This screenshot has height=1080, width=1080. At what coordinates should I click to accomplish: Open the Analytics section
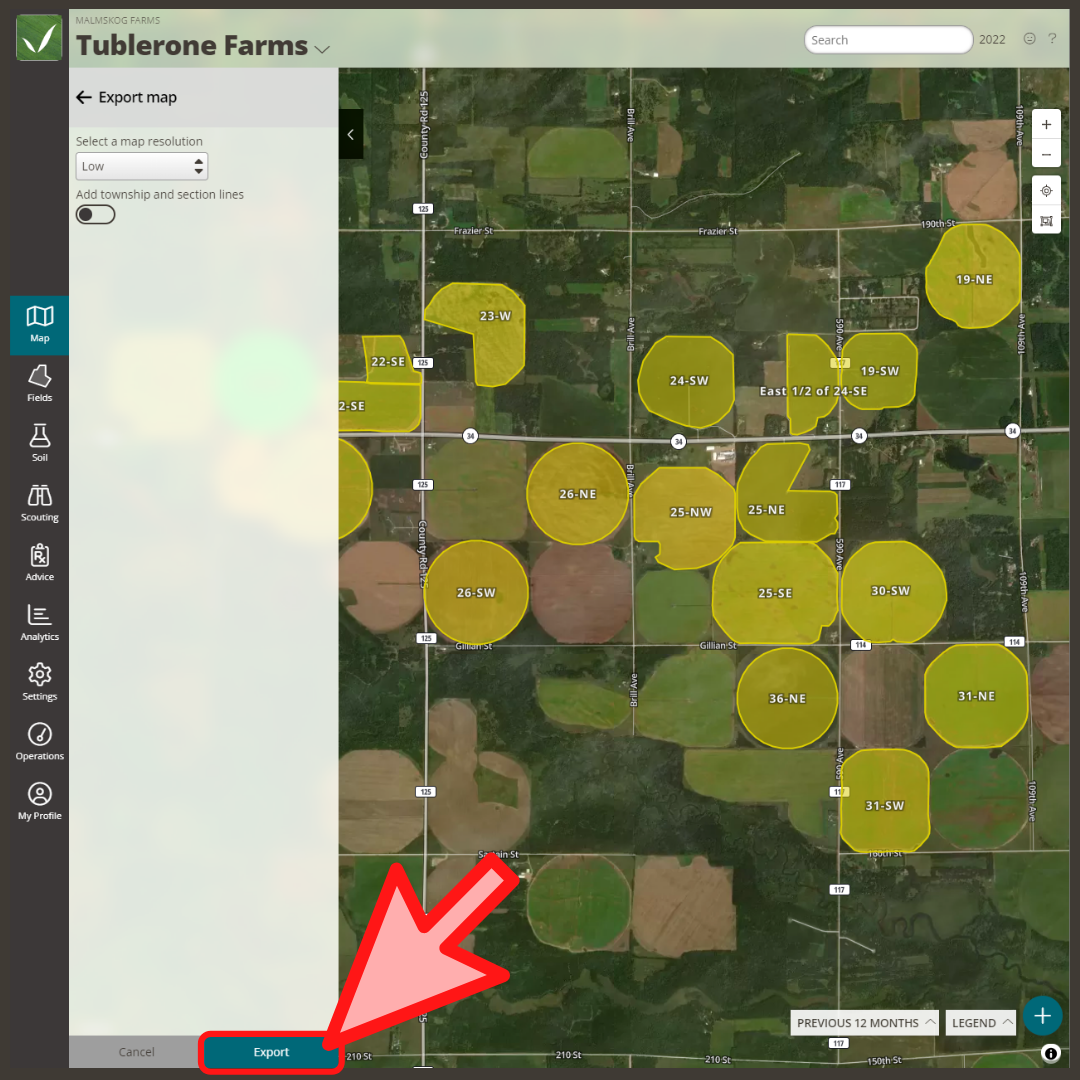click(x=39, y=623)
